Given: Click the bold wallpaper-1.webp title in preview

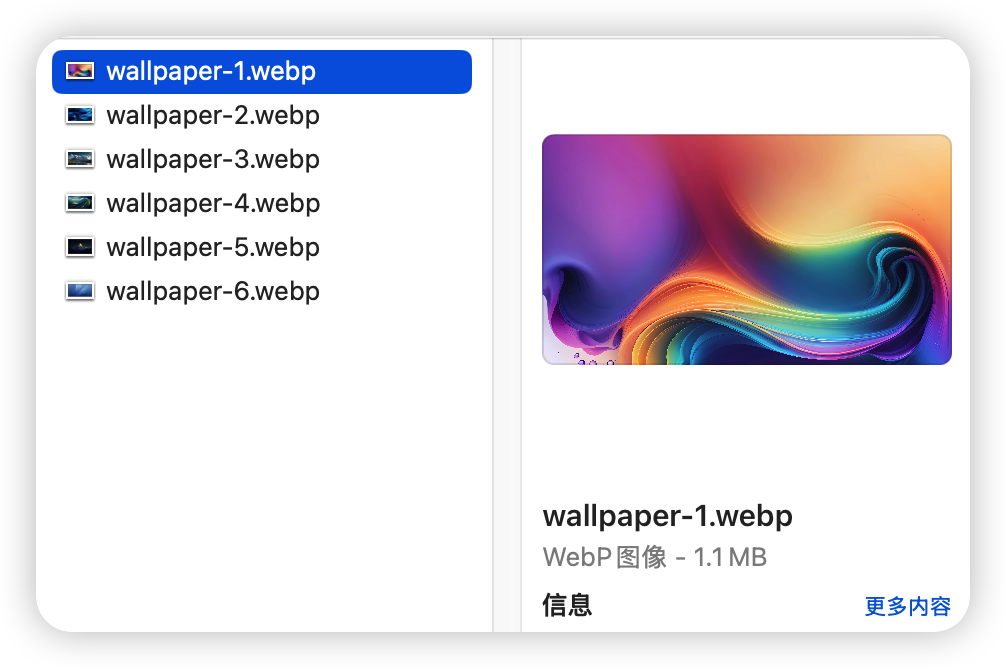Looking at the screenshot, I should 667,516.
